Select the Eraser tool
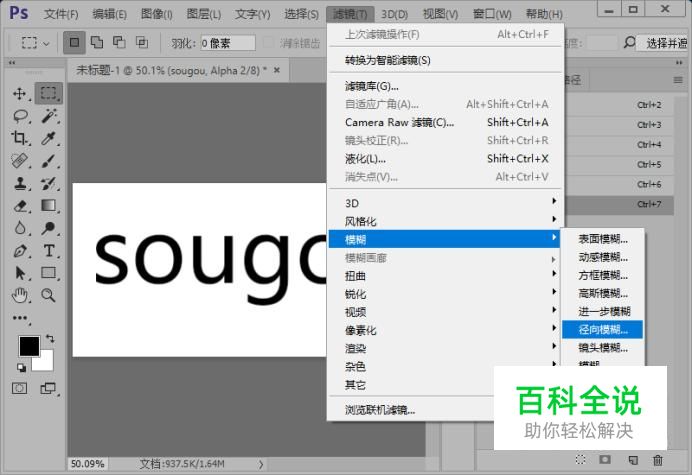Screen dimensions: 692x475 click(x=20, y=206)
